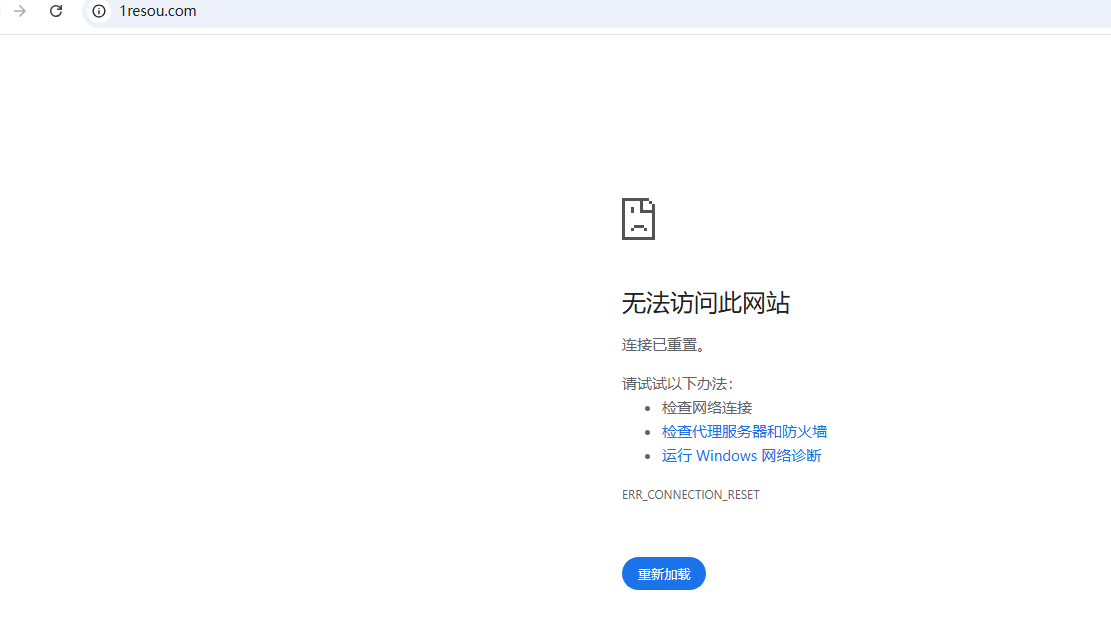Click the 检查网络连接 list item
The width and height of the screenshot is (1111, 617).
[706, 407]
